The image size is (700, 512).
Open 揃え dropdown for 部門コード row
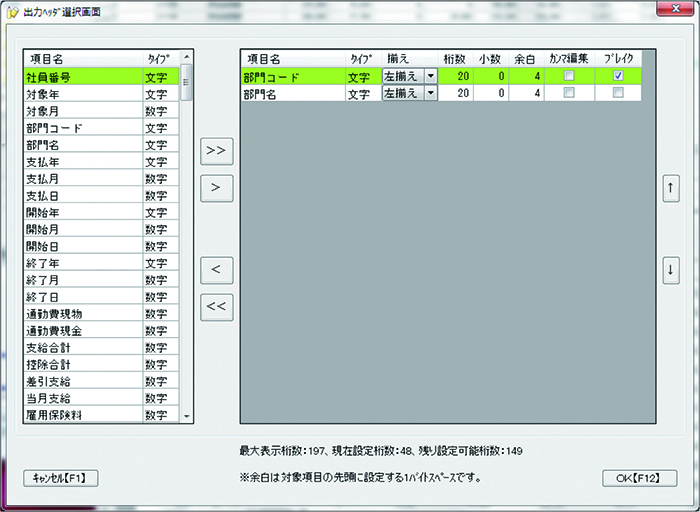pyautogui.click(x=430, y=76)
